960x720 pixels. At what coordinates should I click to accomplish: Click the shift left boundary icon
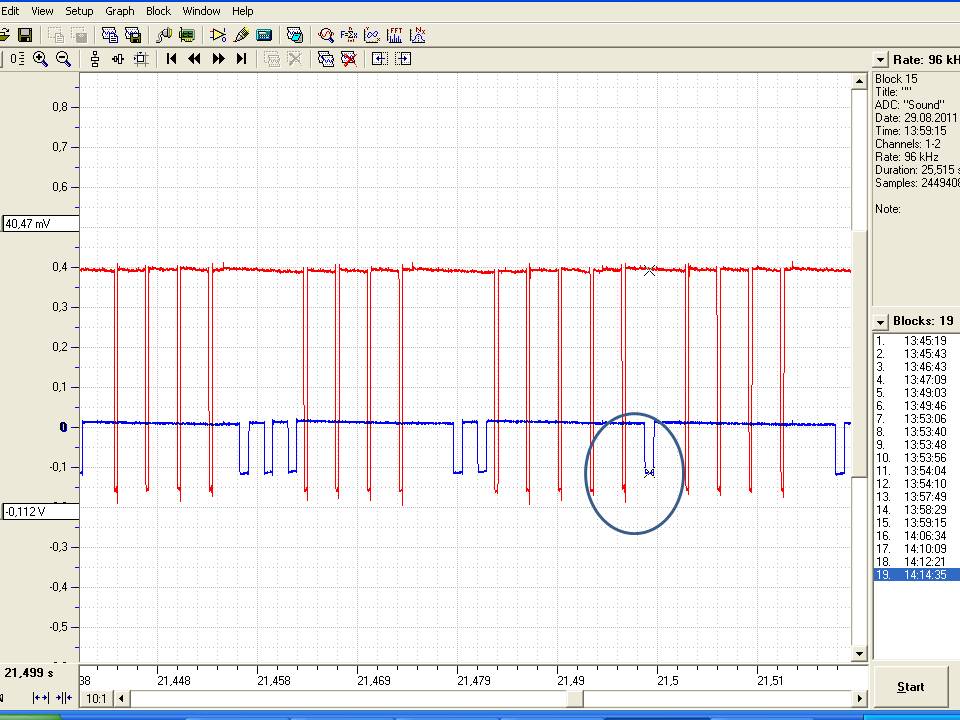380,59
